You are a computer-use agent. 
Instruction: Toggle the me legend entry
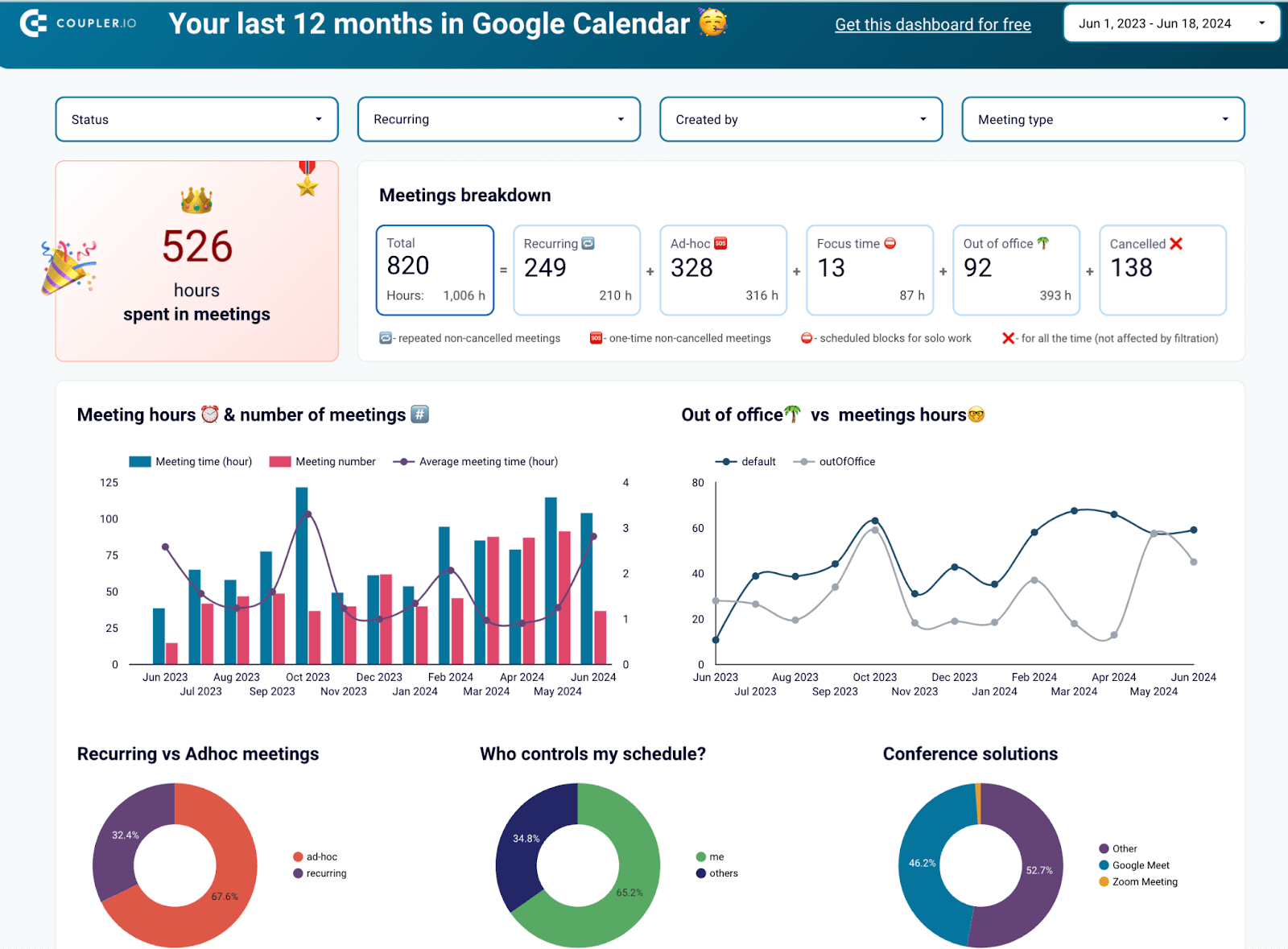pos(710,856)
